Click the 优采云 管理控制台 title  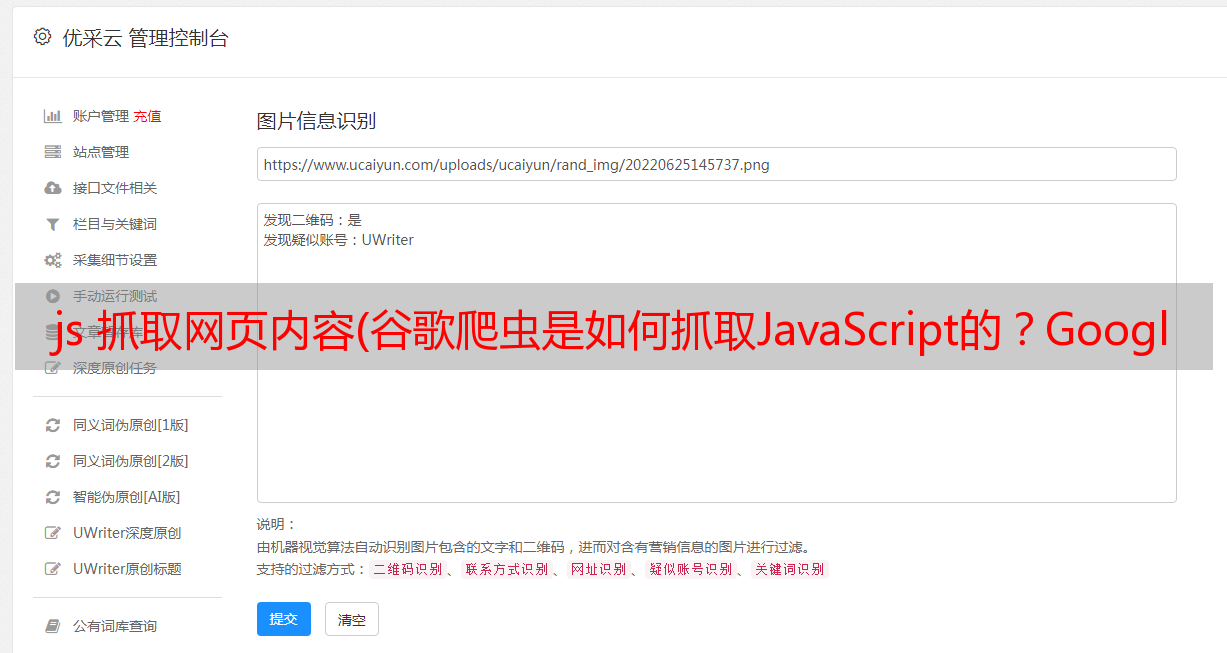coord(145,38)
